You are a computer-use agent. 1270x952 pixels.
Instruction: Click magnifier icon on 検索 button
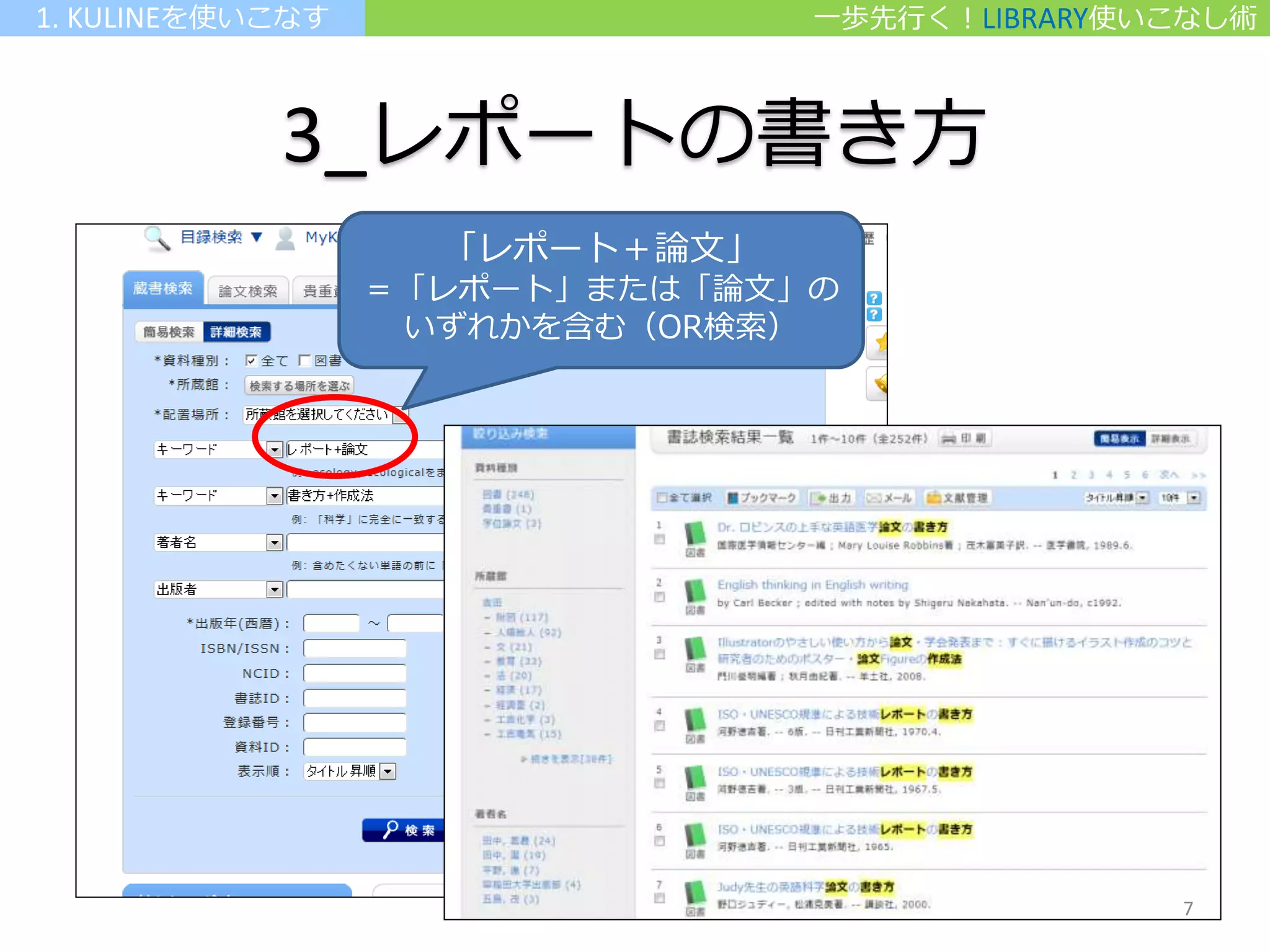pos(391,829)
